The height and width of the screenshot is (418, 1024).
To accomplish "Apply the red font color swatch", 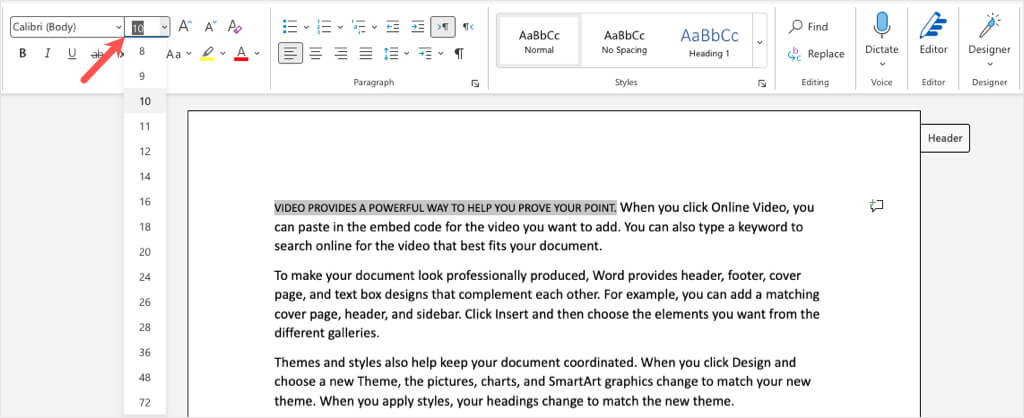I will [241, 53].
